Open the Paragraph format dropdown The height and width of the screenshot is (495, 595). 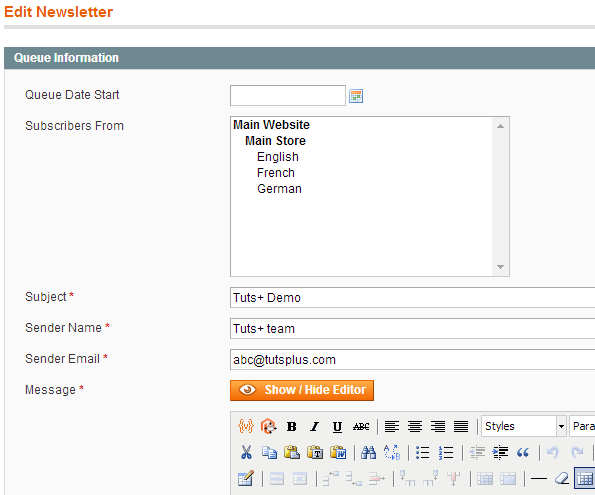point(582,426)
